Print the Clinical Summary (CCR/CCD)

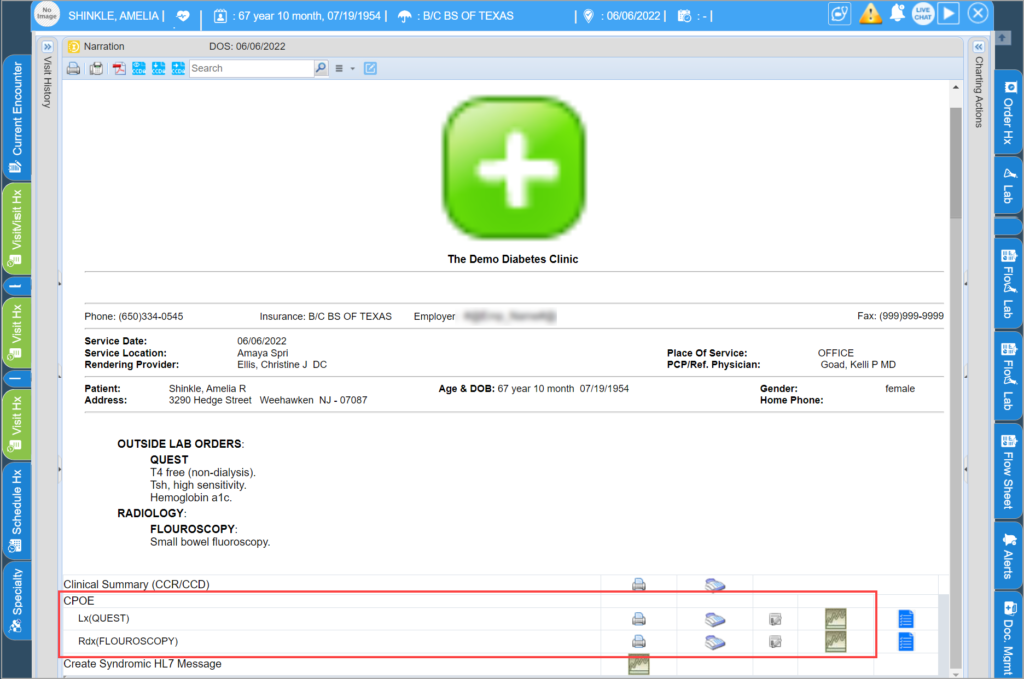pyautogui.click(x=639, y=584)
